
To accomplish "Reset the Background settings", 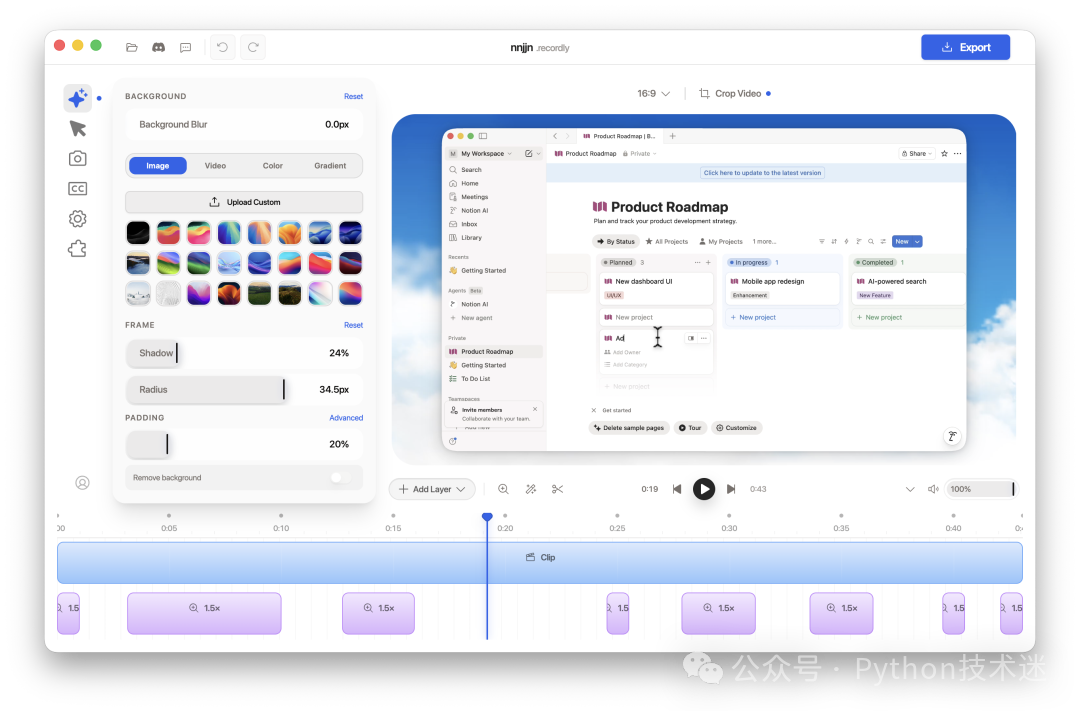I will (353, 96).
